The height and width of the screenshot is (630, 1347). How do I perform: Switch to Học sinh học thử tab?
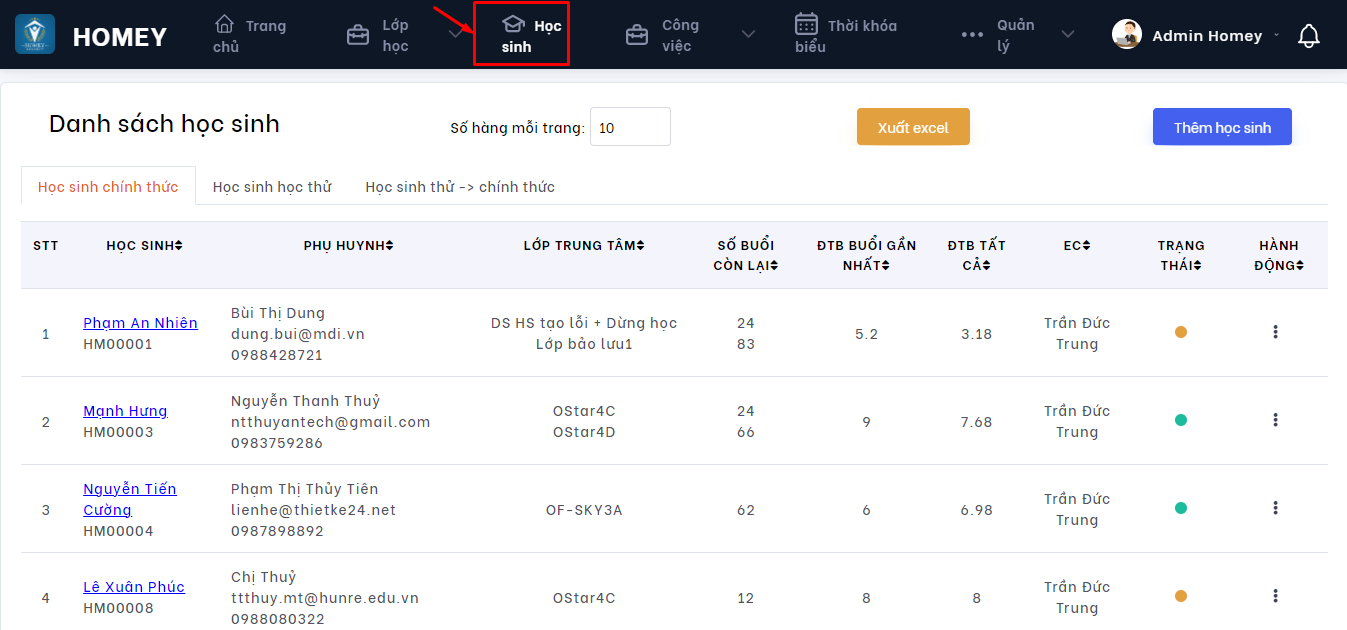point(272,187)
